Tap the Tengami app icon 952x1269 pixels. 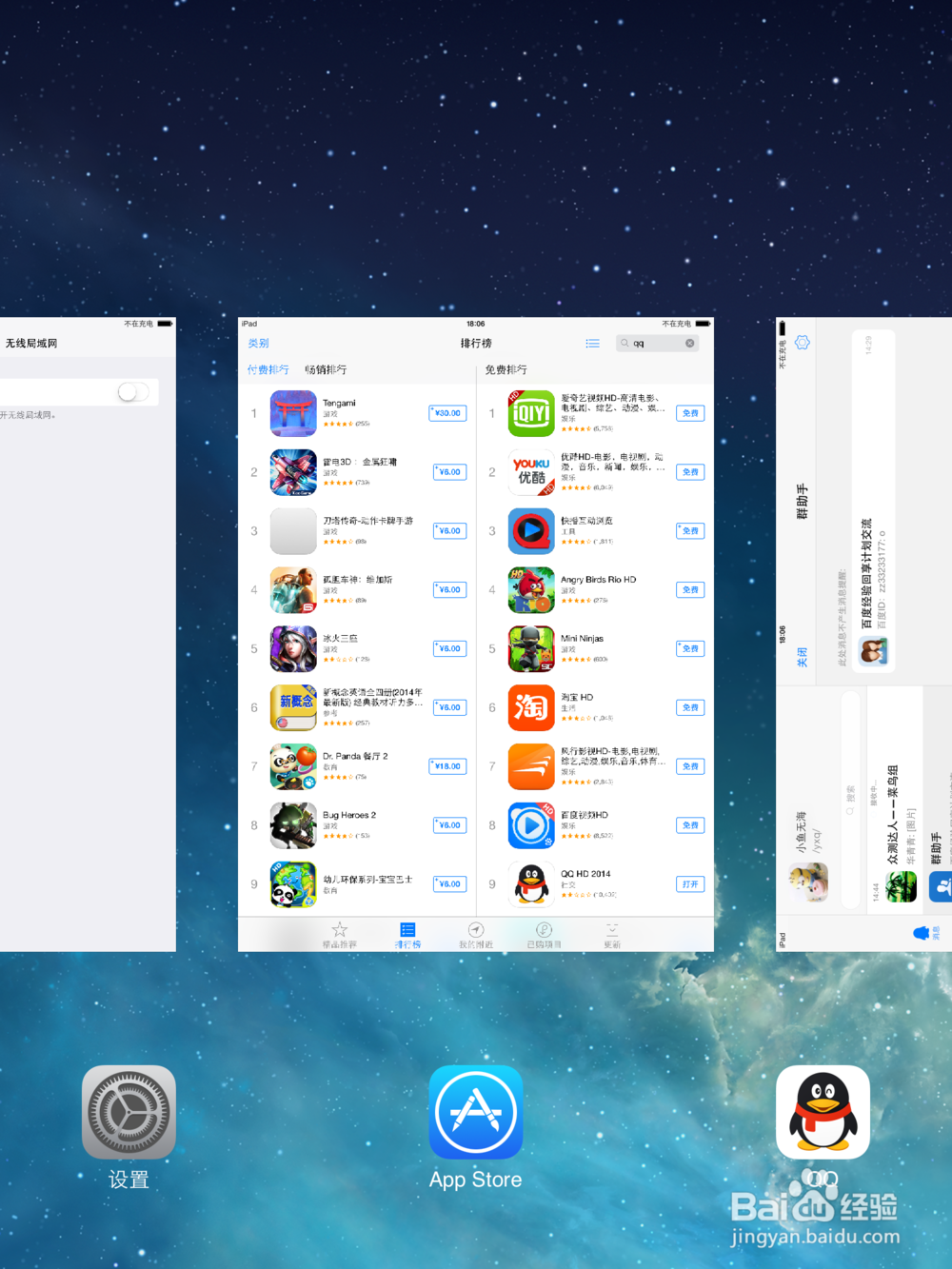293,413
